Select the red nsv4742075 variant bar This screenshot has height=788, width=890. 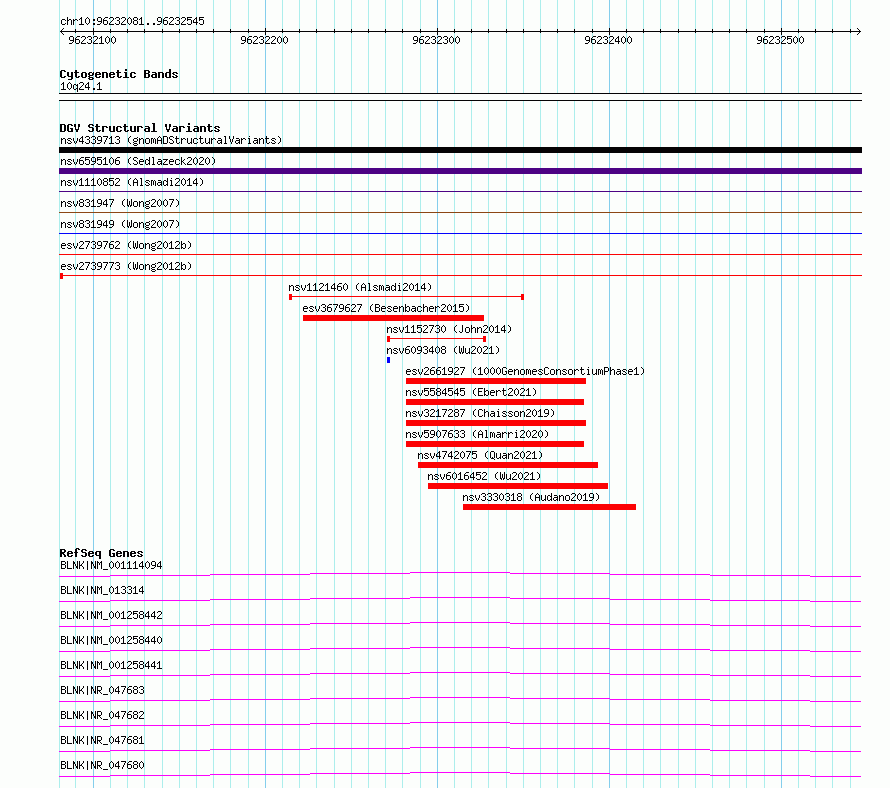508,465
